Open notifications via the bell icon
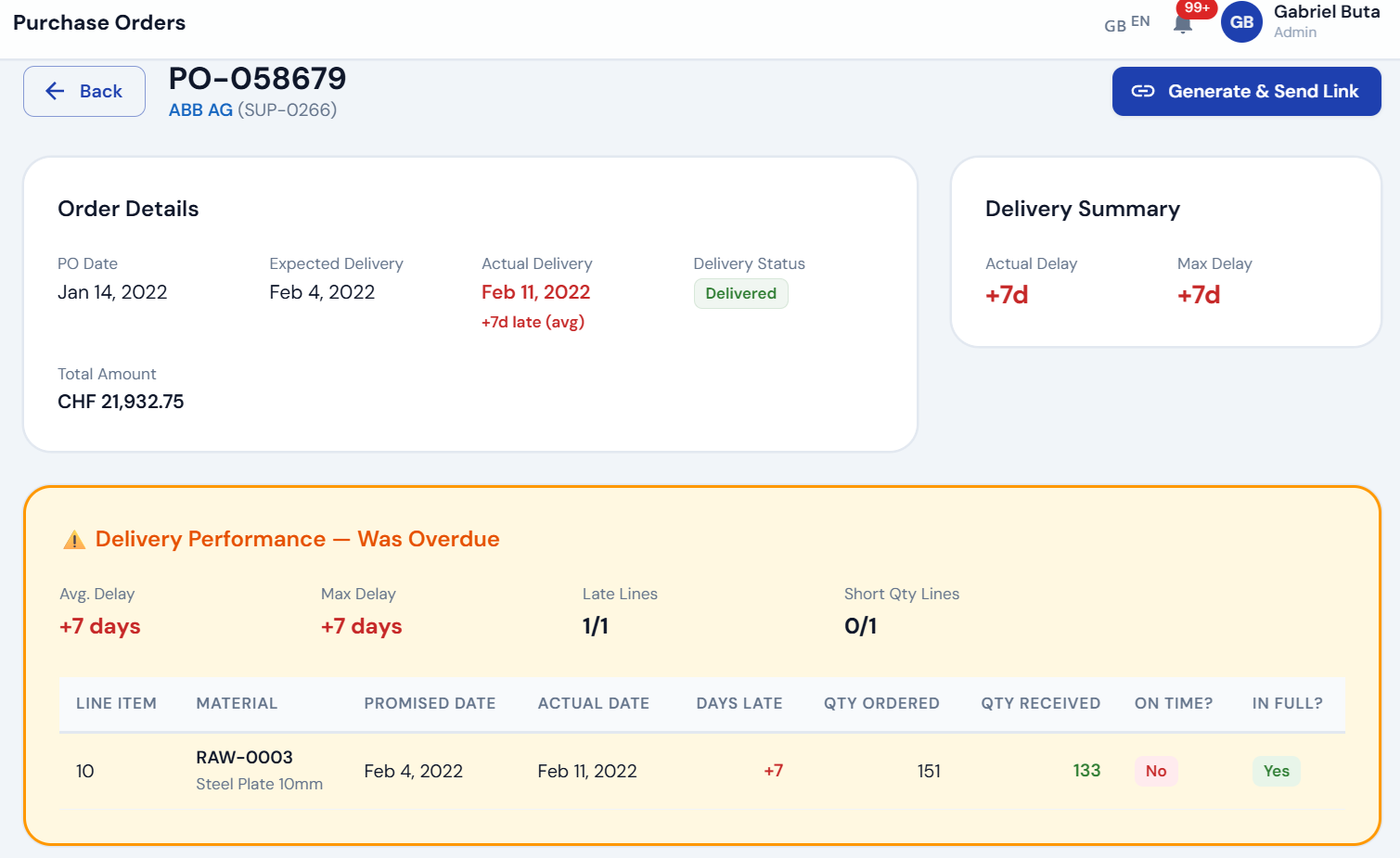The height and width of the screenshot is (858, 1400). point(1182,22)
